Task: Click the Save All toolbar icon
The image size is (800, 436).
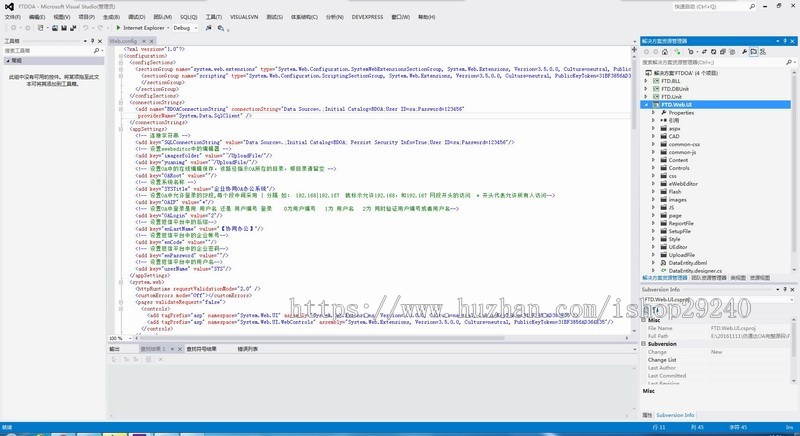Action: click(x=73, y=28)
